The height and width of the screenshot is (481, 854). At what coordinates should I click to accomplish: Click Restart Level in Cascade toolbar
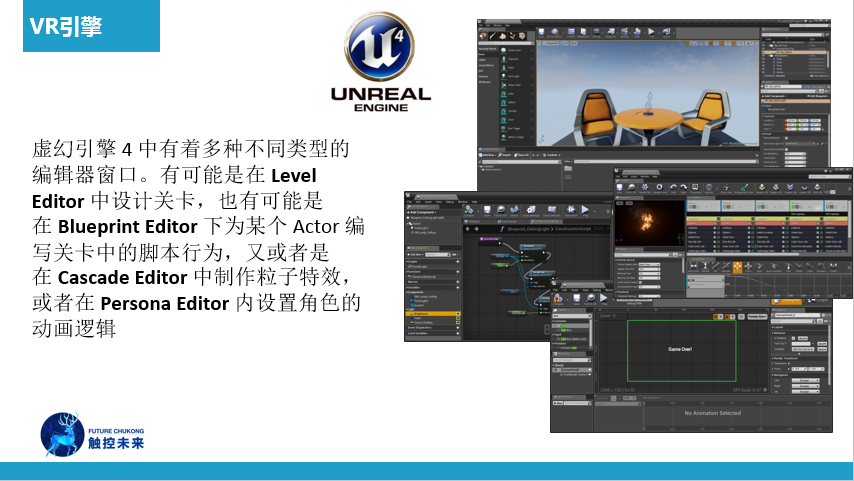(660, 188)
